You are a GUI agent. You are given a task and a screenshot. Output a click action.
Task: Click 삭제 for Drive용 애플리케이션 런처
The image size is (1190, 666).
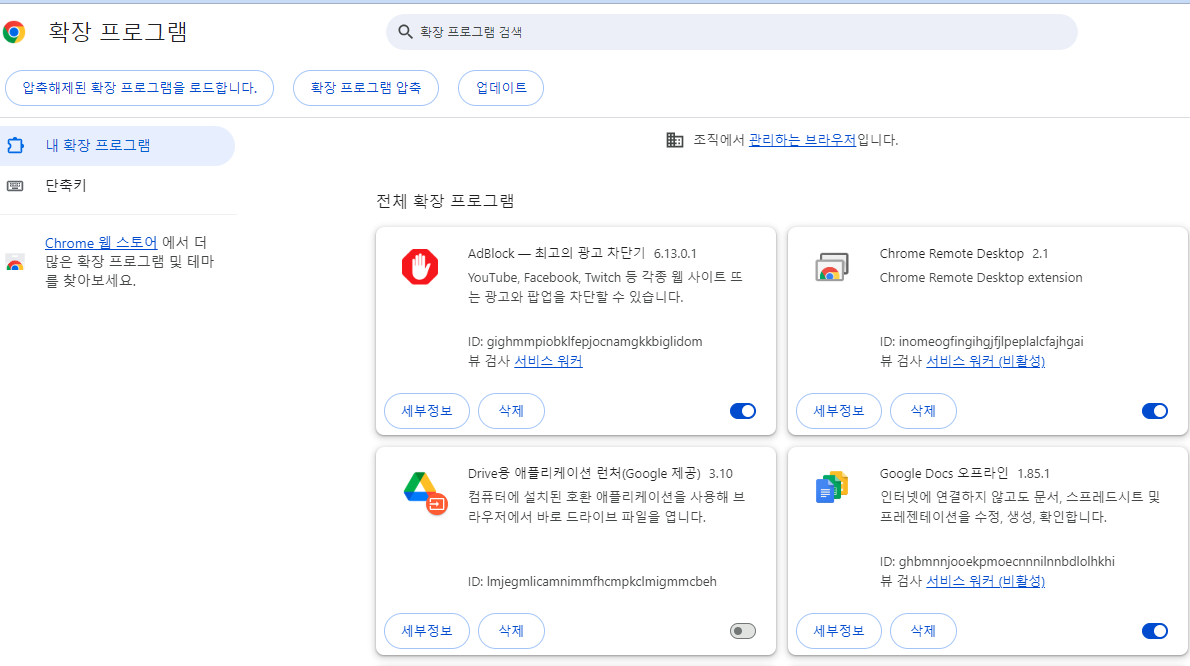(512, 631)
